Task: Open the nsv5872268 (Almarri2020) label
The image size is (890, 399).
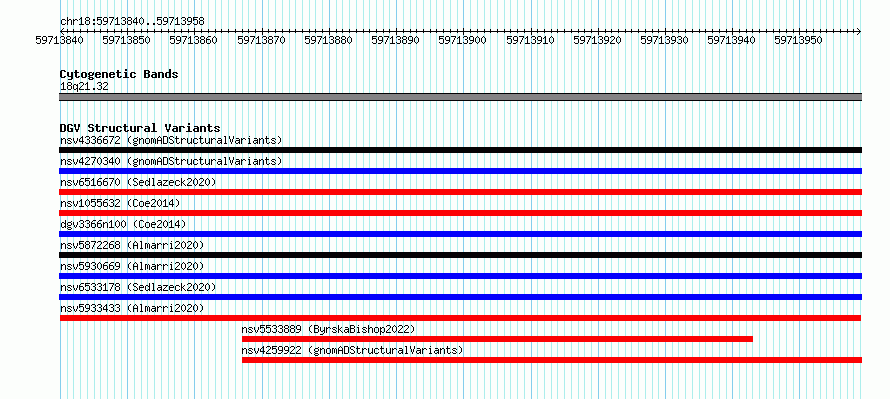Action: click(x=132, y=245)
